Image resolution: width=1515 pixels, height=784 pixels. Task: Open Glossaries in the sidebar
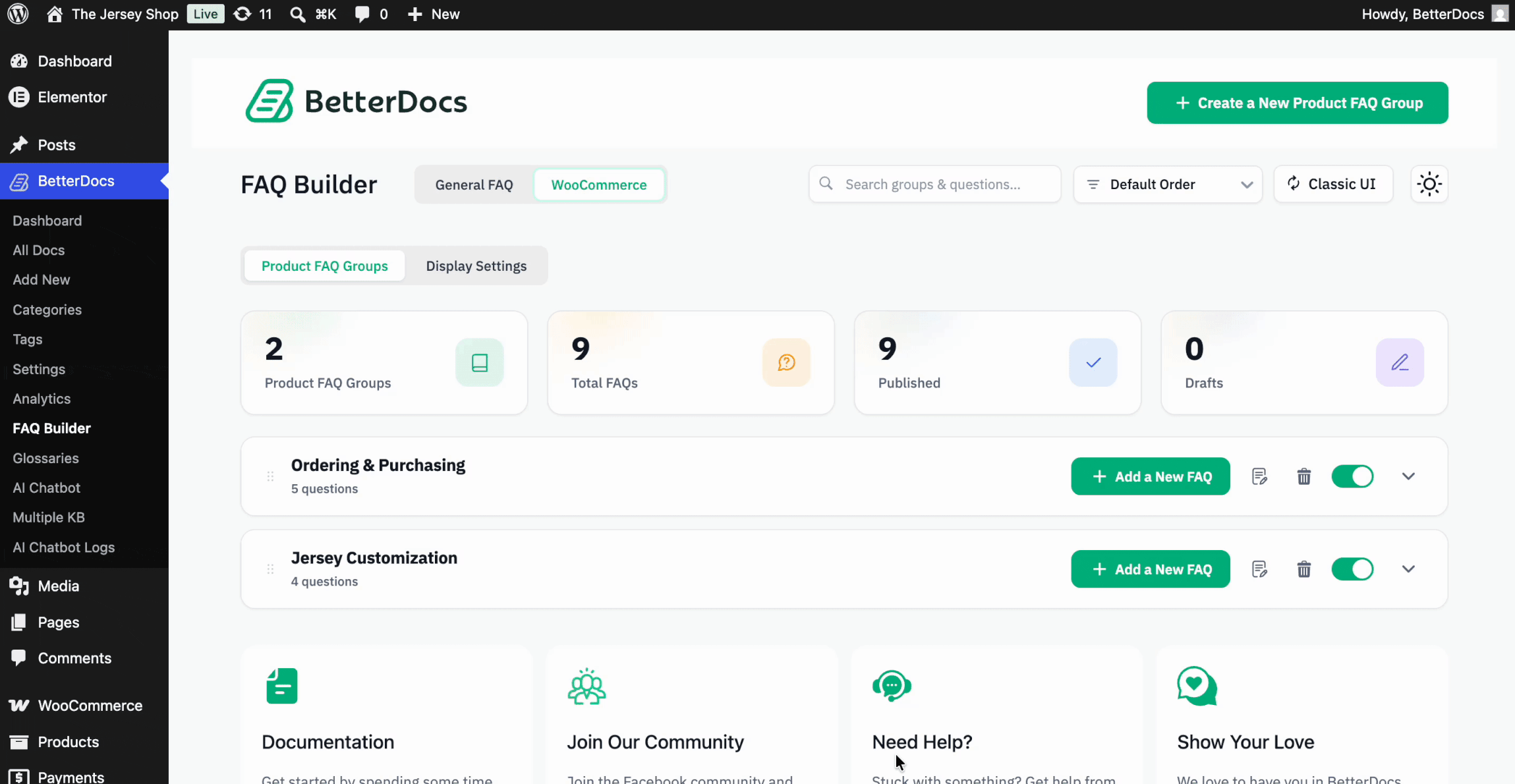pyautogui.click(x=45, y=458)
